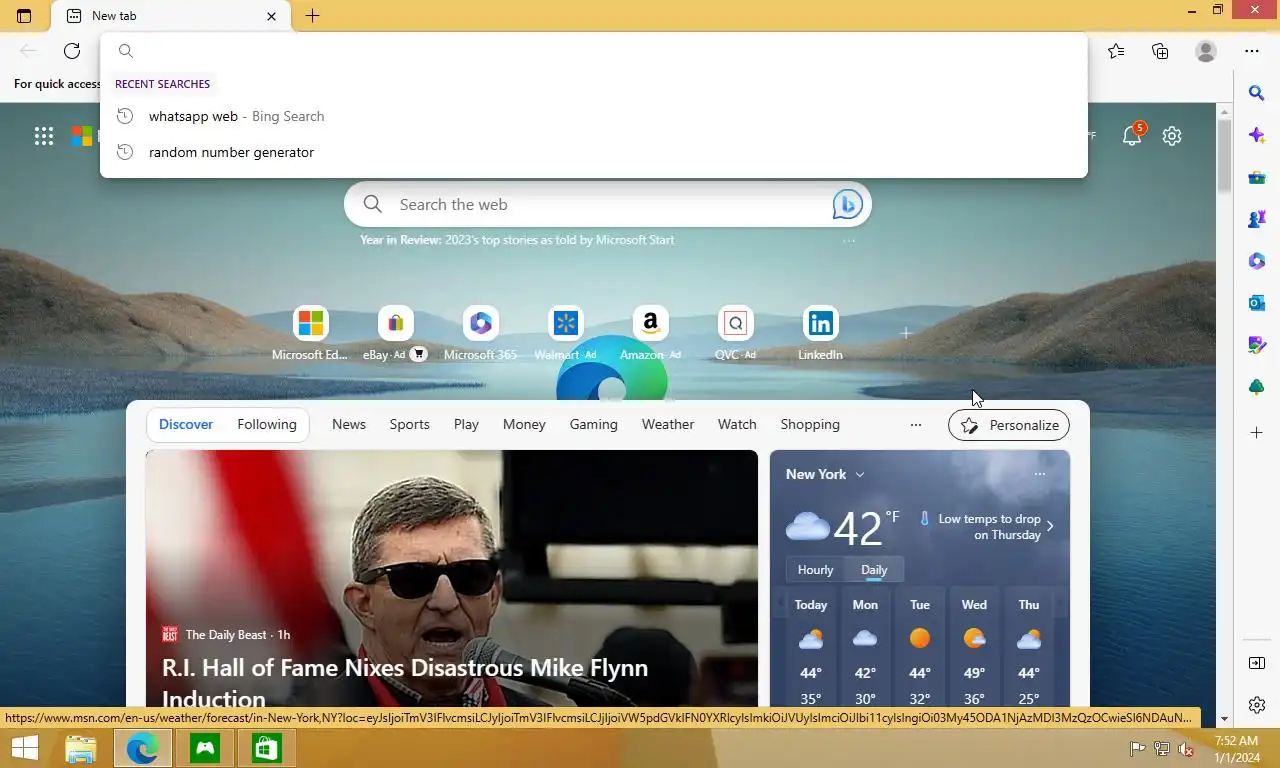Open the Outlook sidebar icon

click(1257, 303)
